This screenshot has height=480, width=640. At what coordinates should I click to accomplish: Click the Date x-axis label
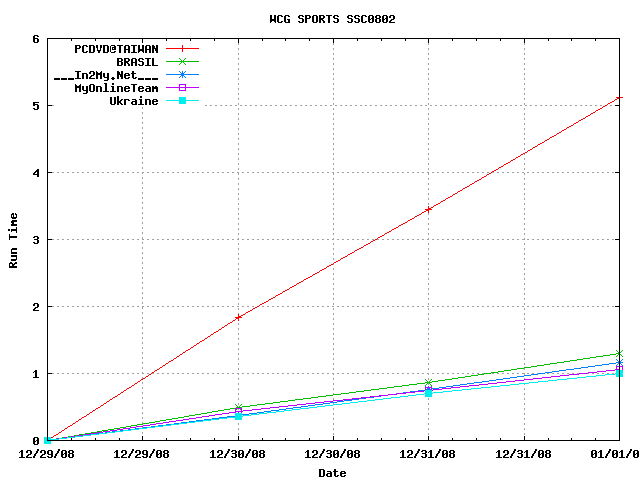pos(332,473)
